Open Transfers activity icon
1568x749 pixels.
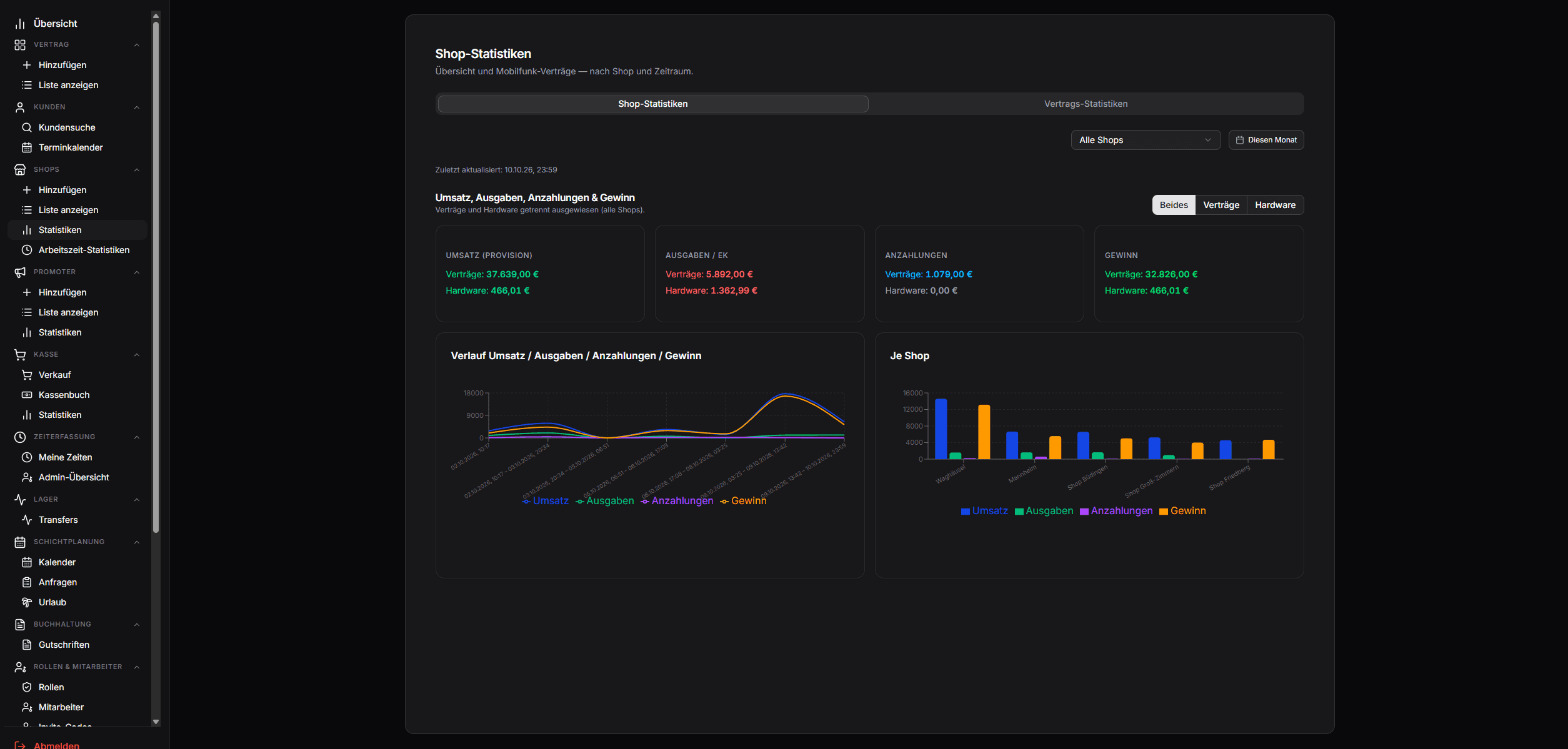pyautogui.click(x=27, y=520)
